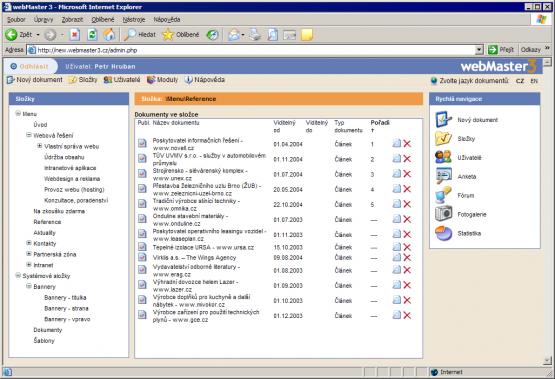555x379 pixels.
Task: Open the Nástroje browser menu
Action: click(134, 19)
